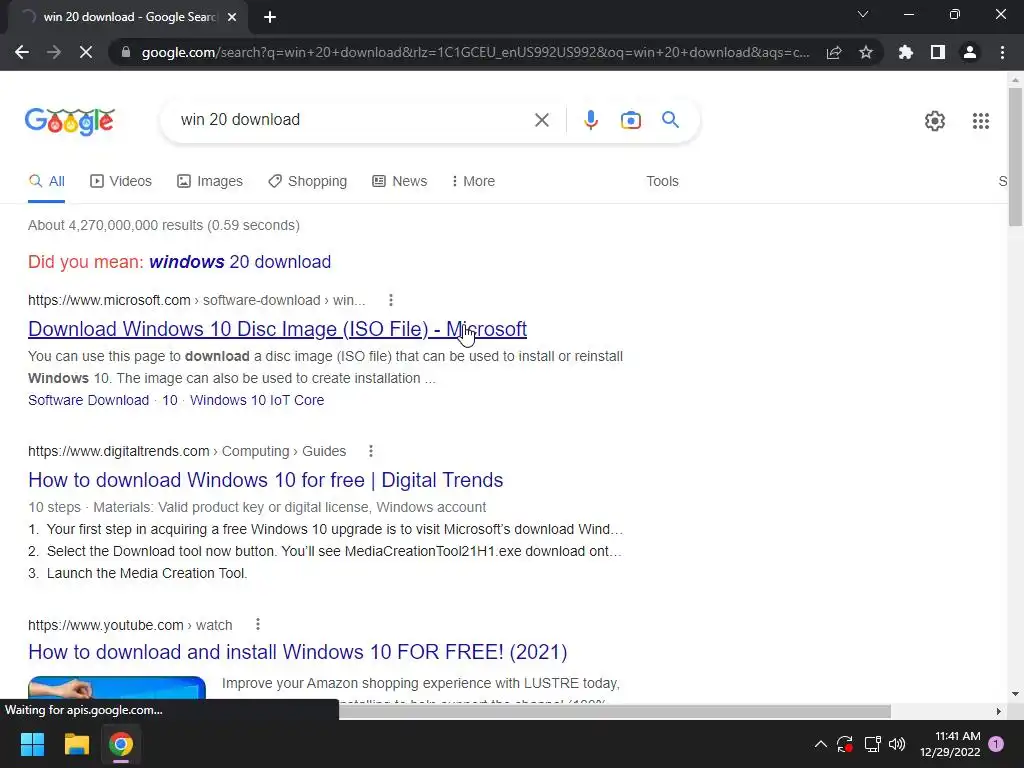Share this page from the address bar
This screenshot has width=1024, height=768.
coord(834,52)
